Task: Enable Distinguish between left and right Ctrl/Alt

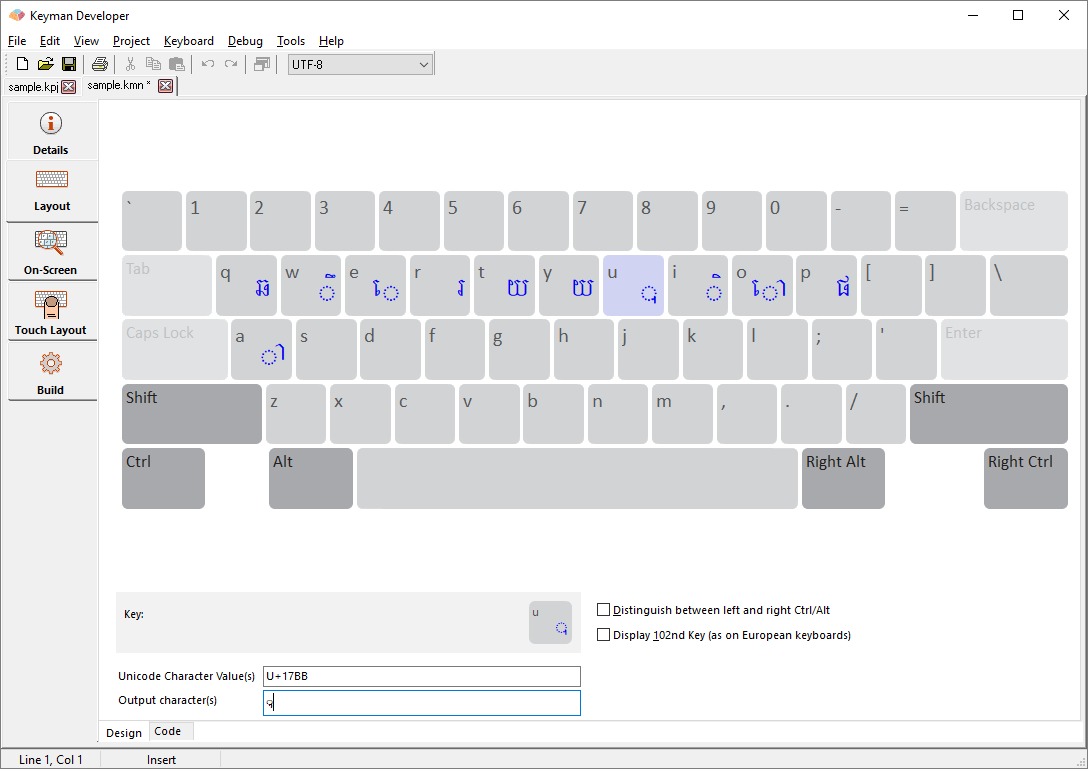Action: coord(603,609)
